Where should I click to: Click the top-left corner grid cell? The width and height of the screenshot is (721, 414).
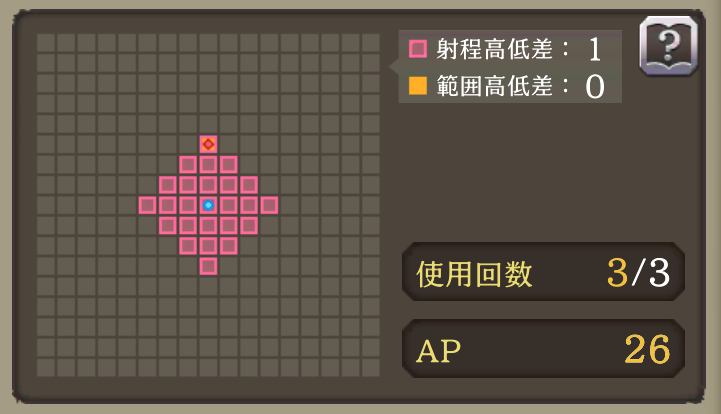46,43
